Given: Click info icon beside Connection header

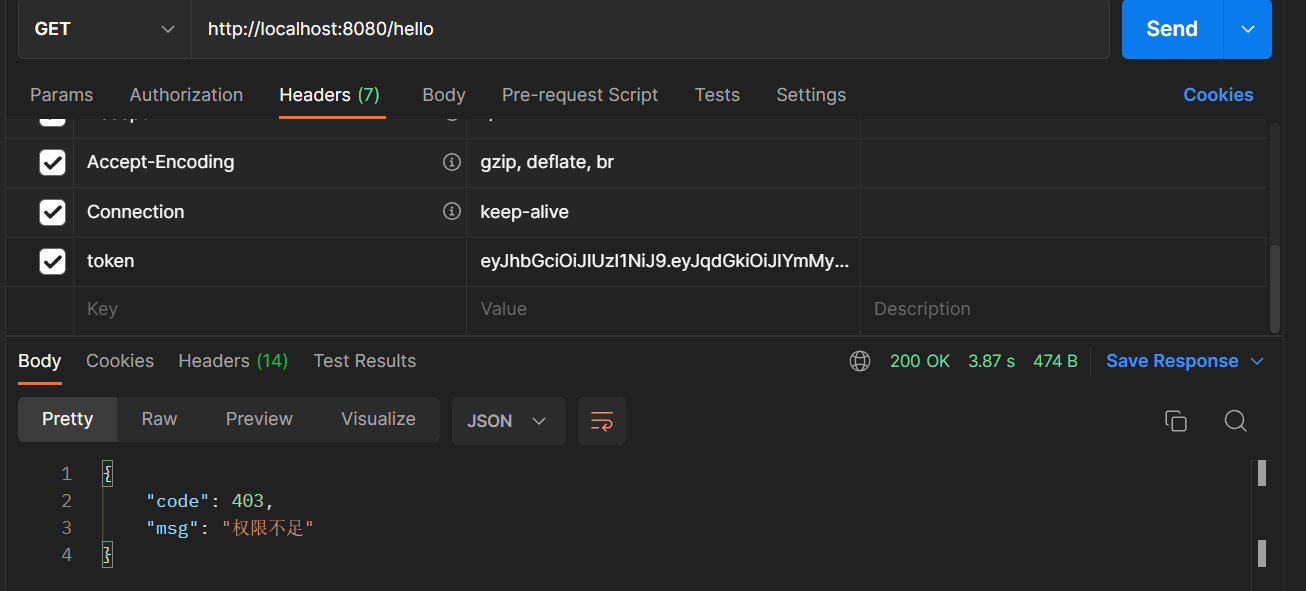Looking at the screenshot, I should tap(452, 212).
